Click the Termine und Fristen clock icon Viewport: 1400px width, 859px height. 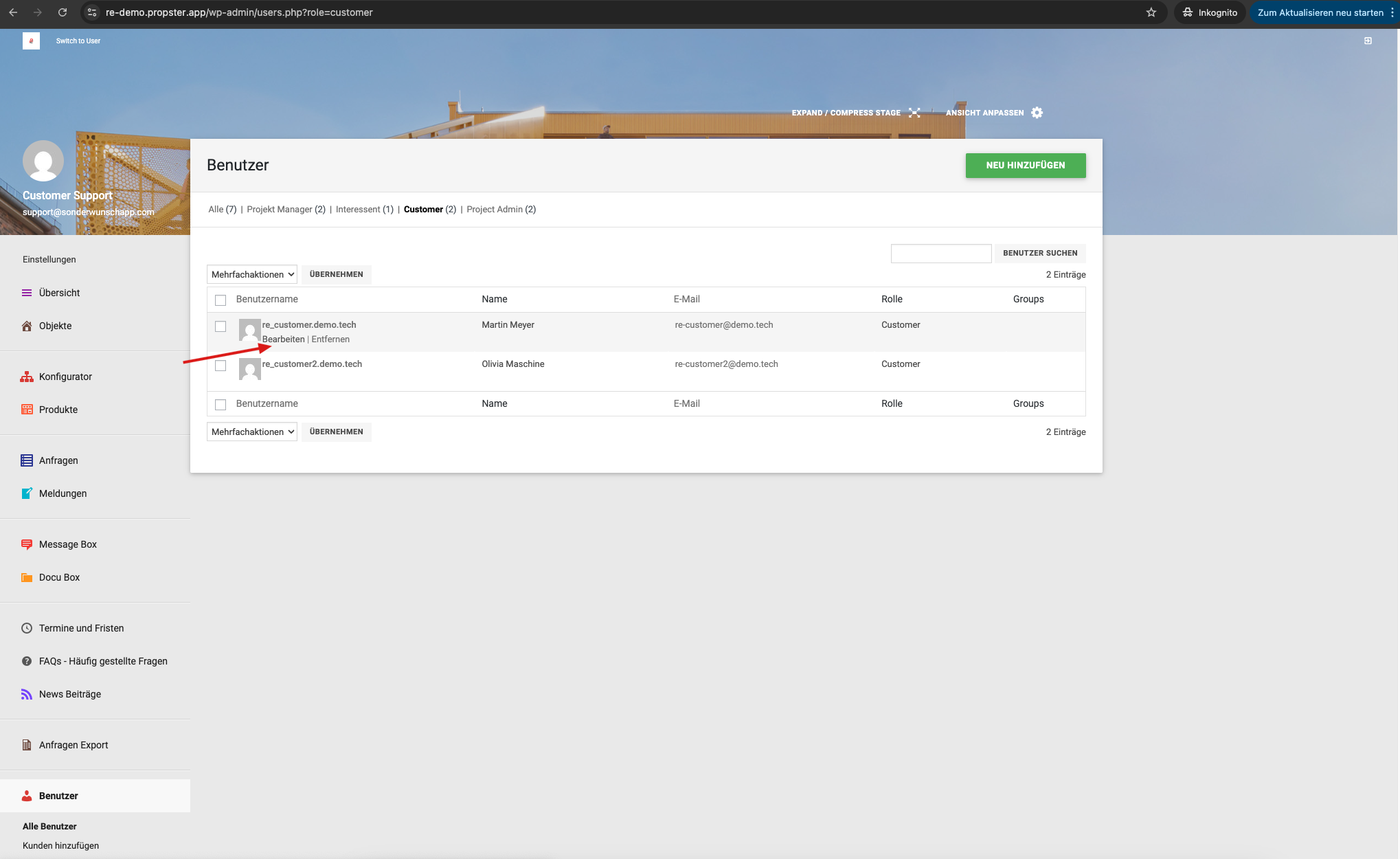[27, 628]
